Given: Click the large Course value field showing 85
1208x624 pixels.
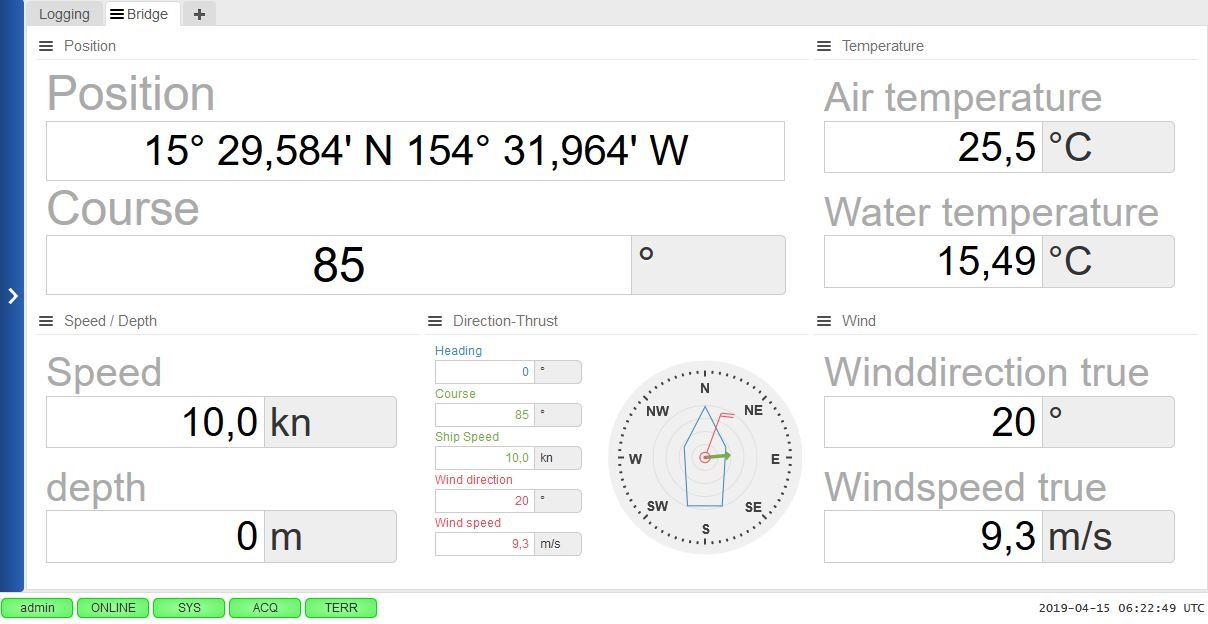Looking at the screenshot, I should (339, 265).
